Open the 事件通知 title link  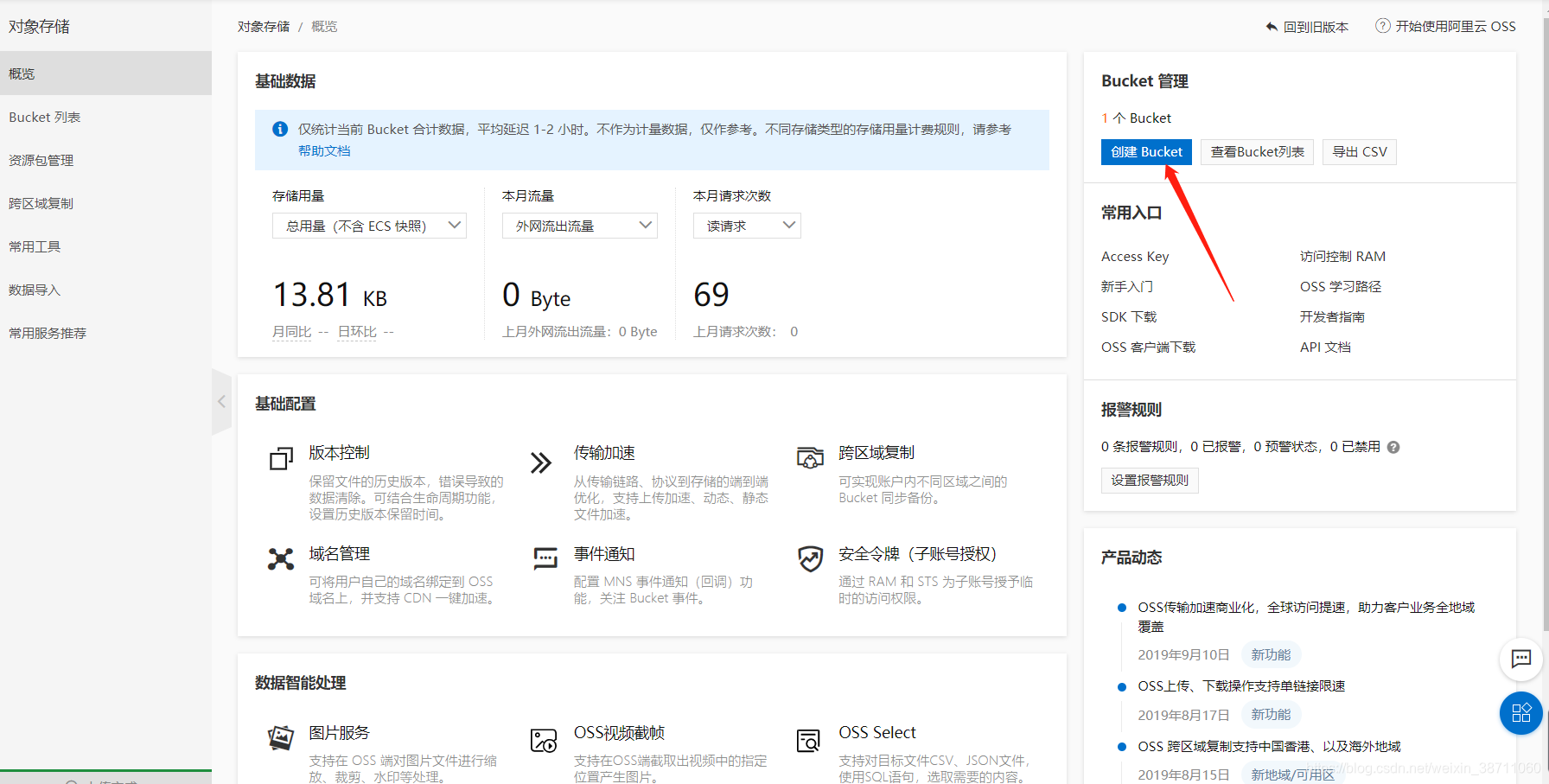tap(604, 554)
